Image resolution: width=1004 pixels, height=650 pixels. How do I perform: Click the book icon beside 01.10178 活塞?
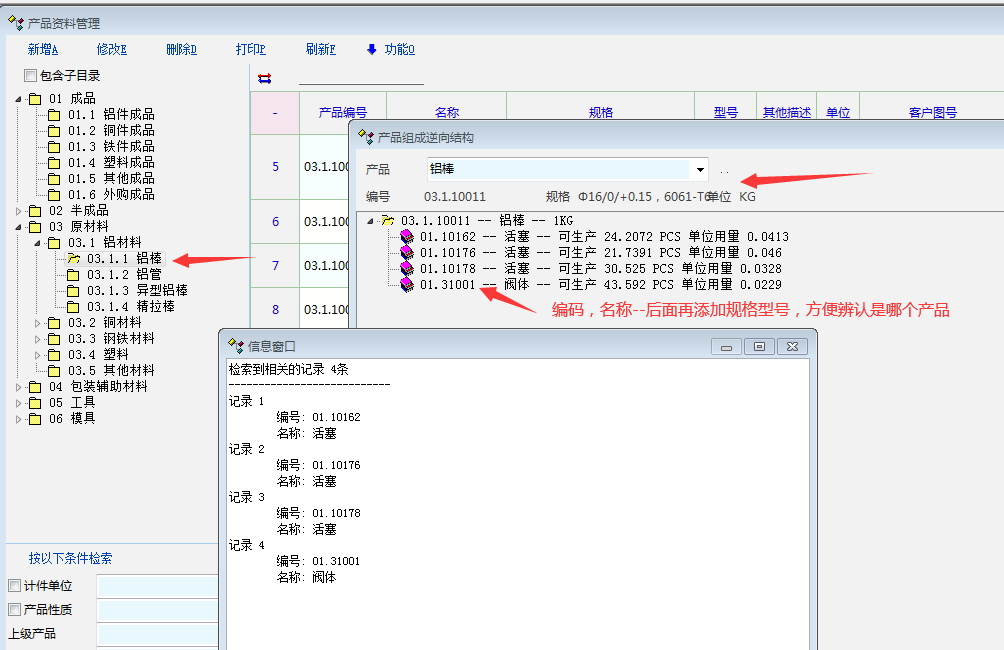[x=407, y=269]
